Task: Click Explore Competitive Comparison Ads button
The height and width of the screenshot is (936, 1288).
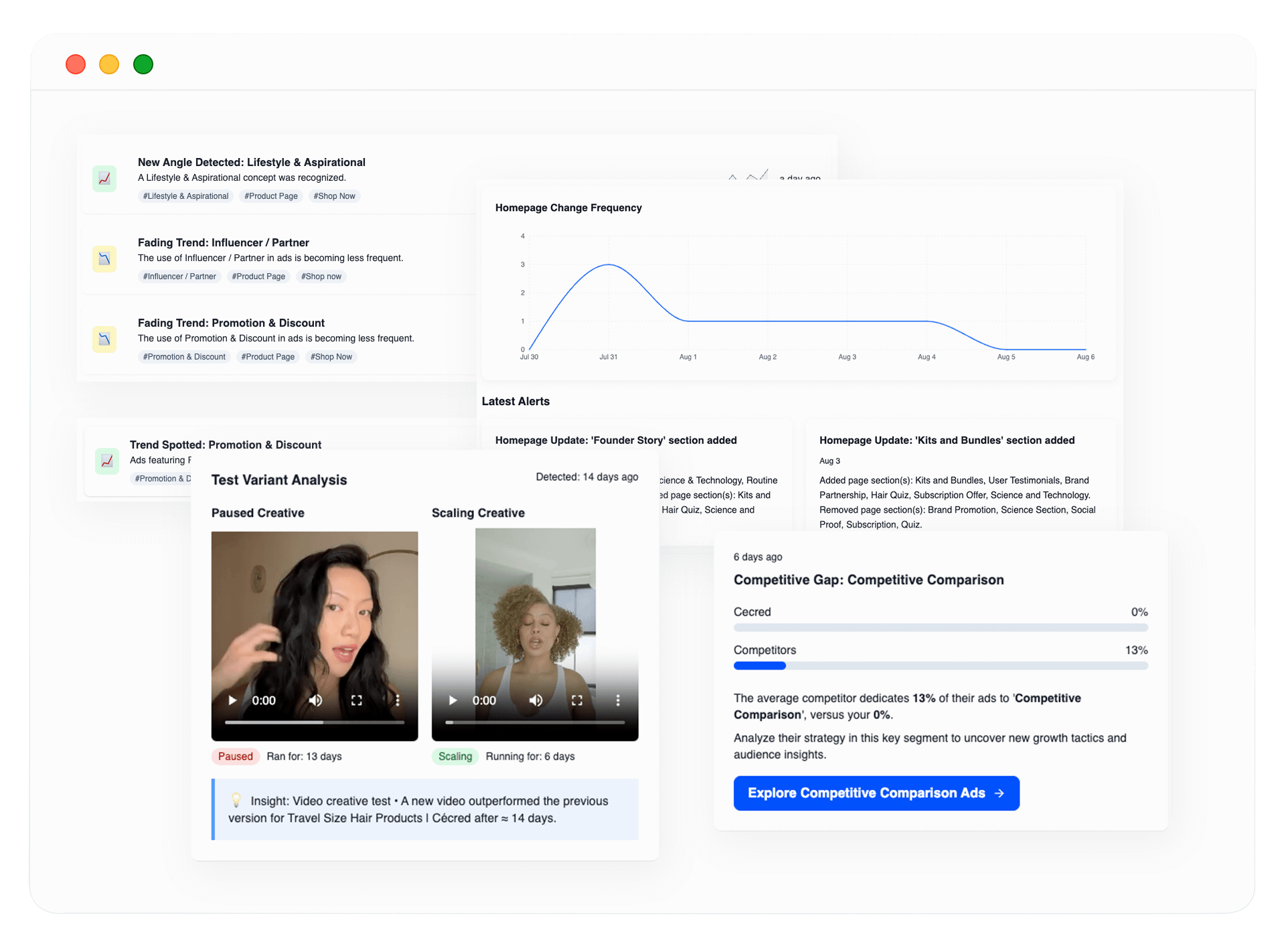Action: click(876, 793)
